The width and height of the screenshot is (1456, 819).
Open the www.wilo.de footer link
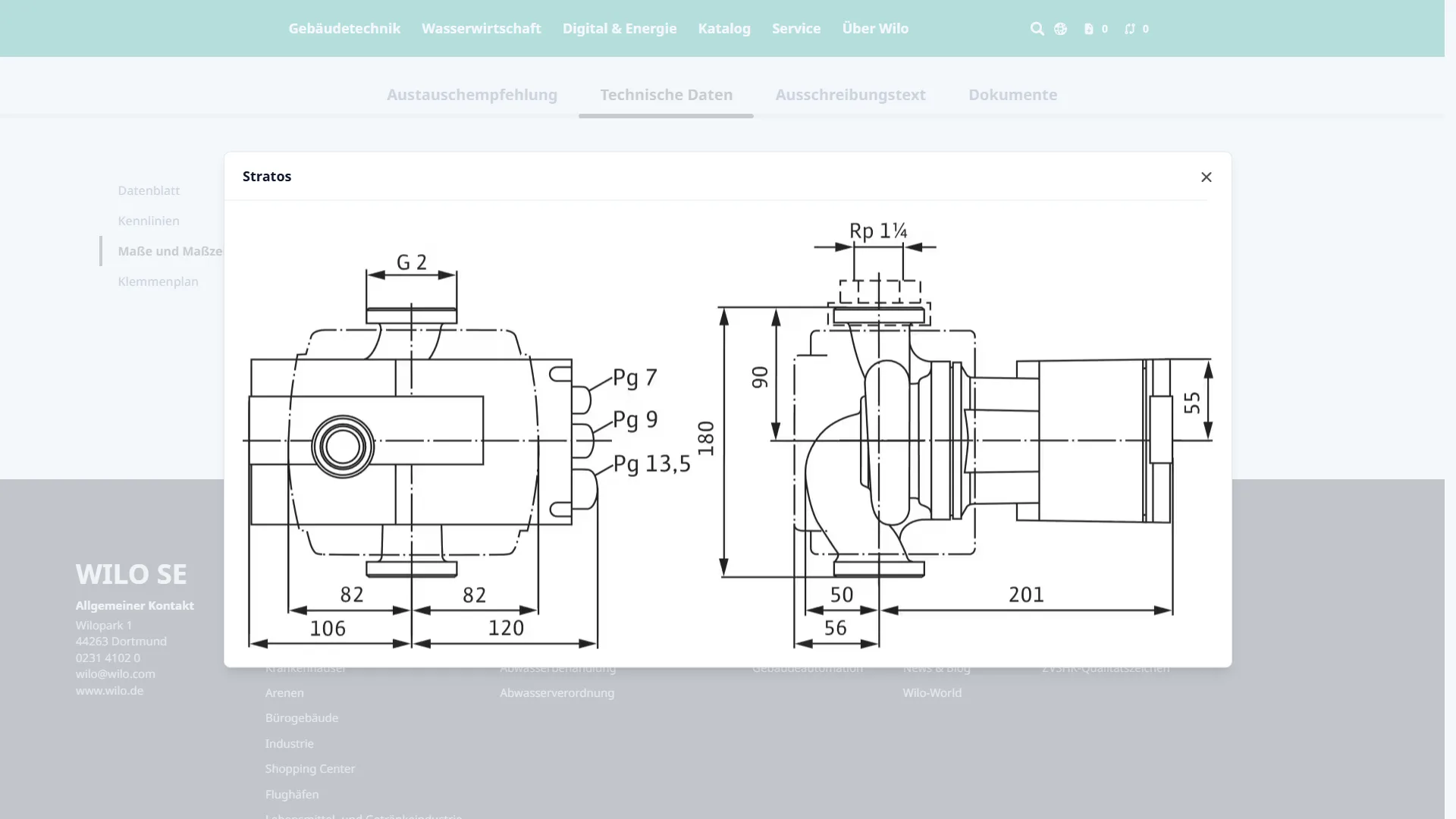coord(109,690)
